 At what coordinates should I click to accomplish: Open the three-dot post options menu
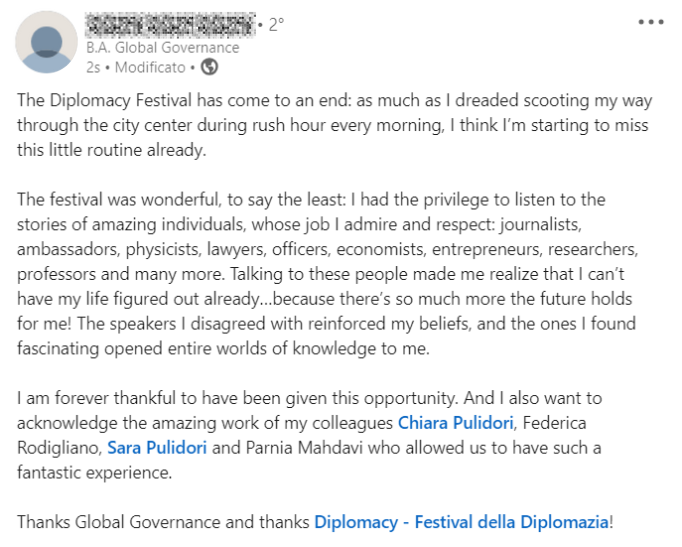coord(651,22)
